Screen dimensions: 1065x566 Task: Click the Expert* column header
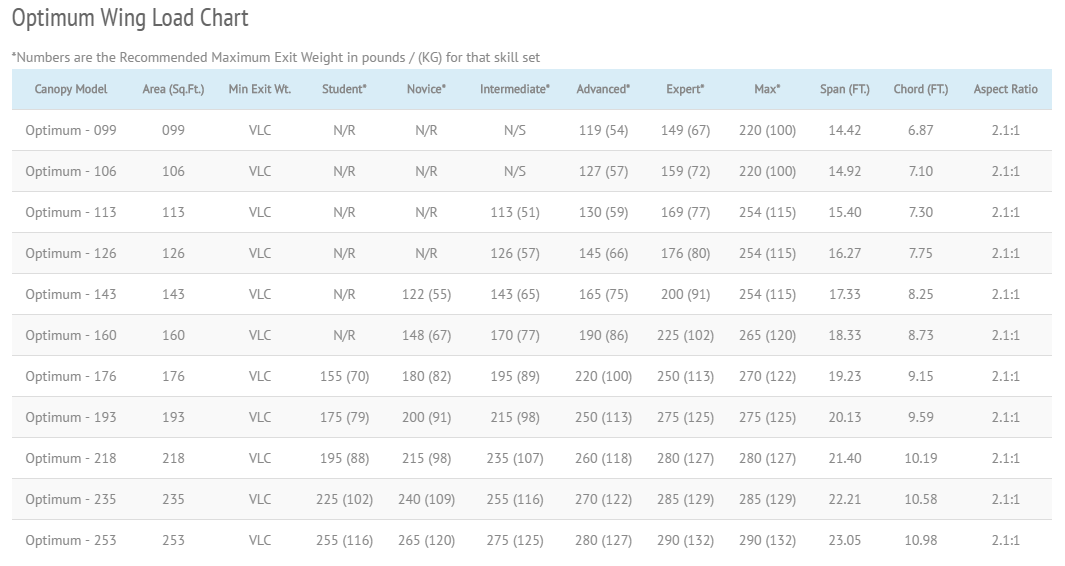click(x=685, y=89)
